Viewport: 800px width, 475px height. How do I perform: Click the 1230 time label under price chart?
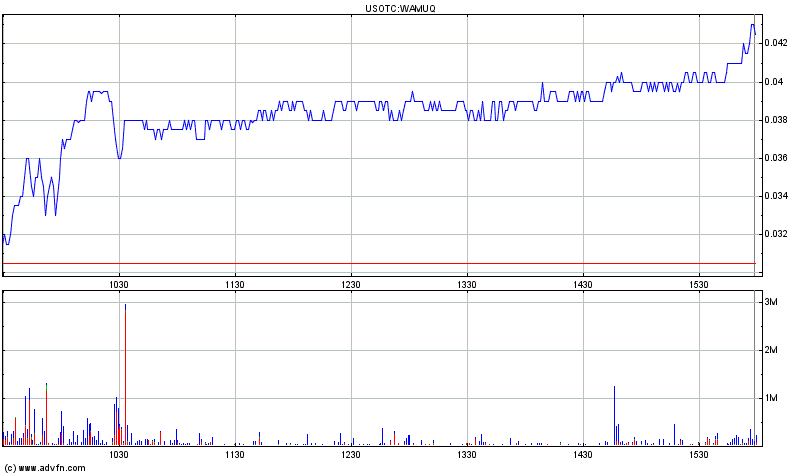351,285
